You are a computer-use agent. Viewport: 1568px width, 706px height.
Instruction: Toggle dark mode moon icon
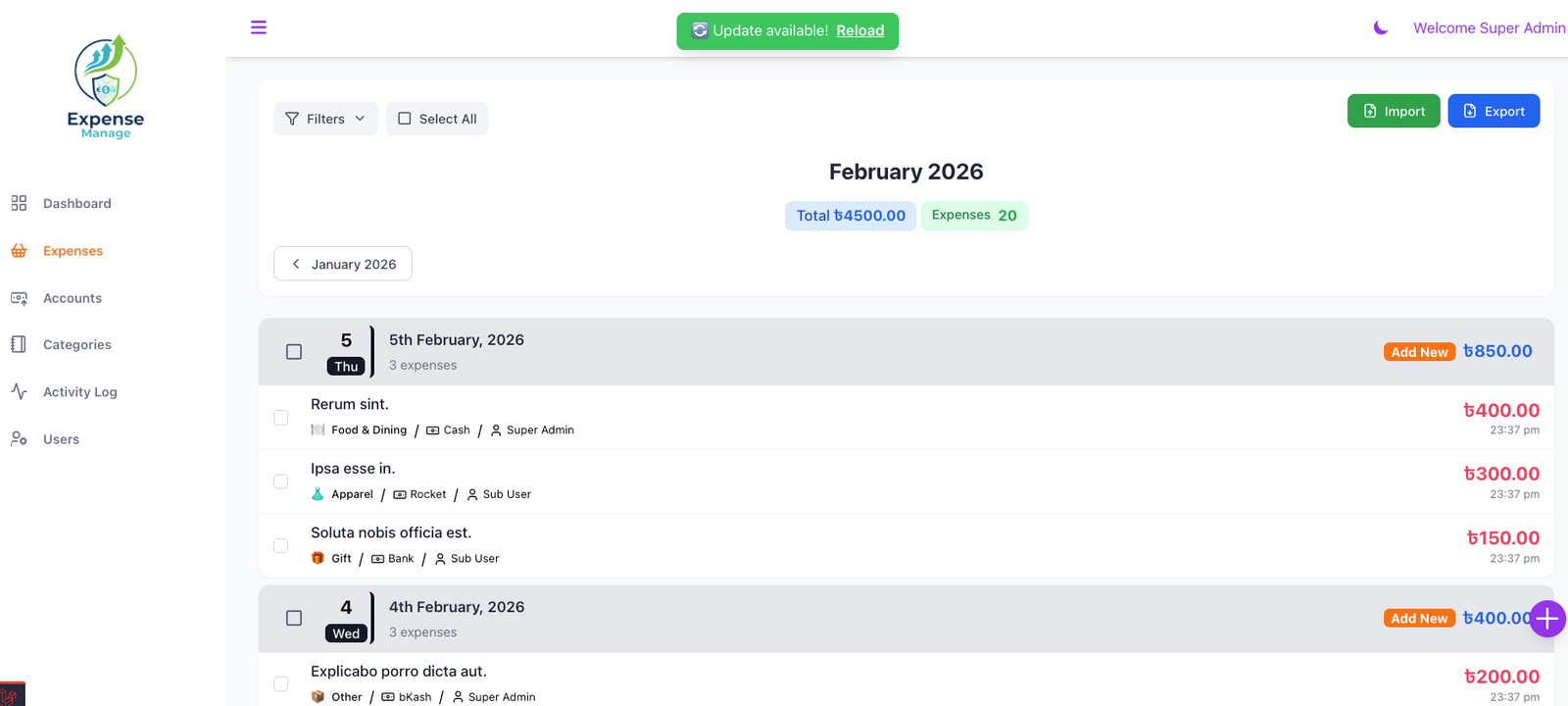click(x=1381, y=28)
